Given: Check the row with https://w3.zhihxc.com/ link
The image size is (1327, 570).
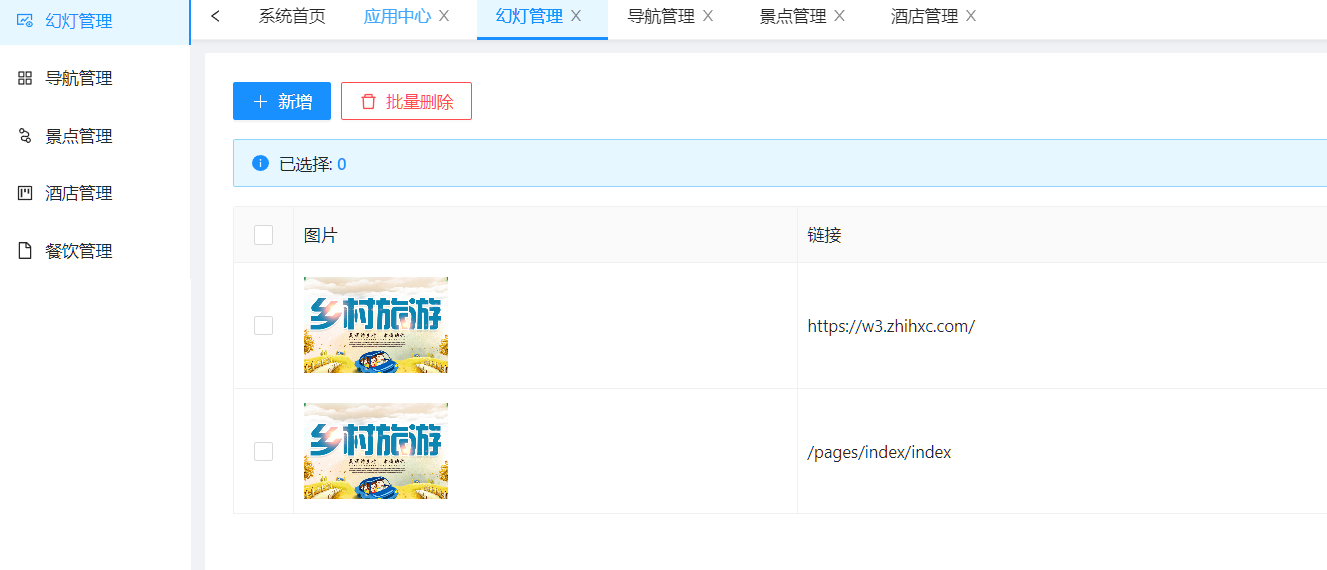Looking at the screenshot, I should tap(263, 325).
